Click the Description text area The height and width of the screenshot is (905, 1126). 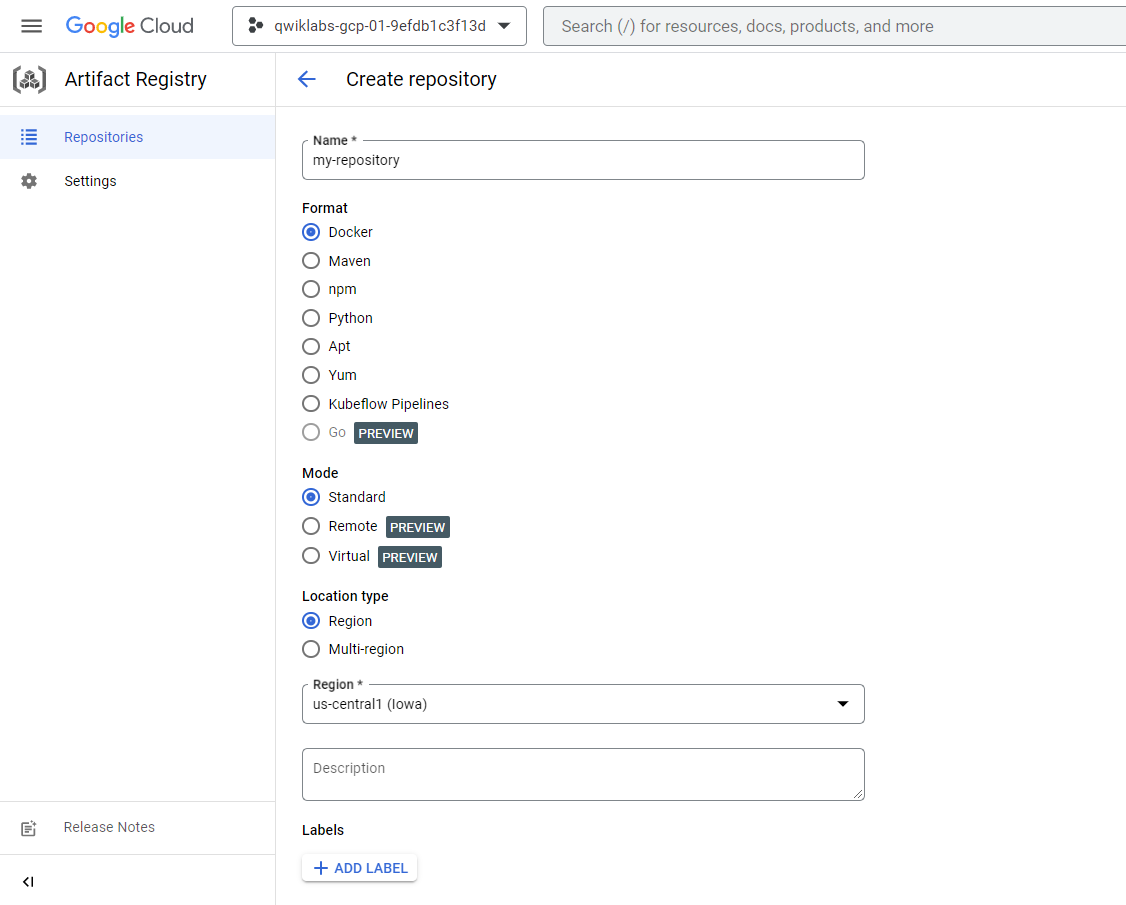(583, 774)
